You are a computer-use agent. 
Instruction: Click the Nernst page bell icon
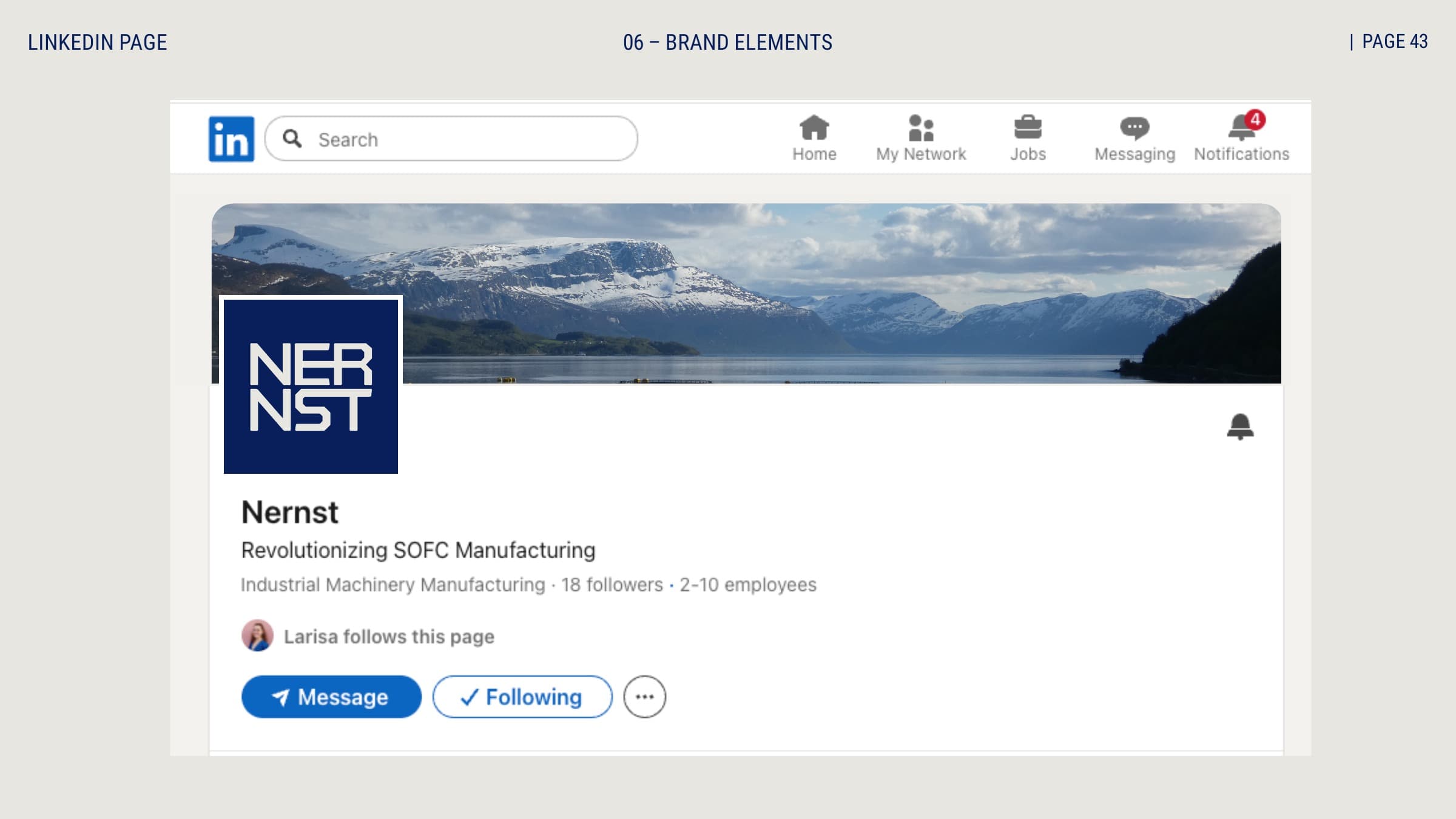click(x=1240, y=426)
